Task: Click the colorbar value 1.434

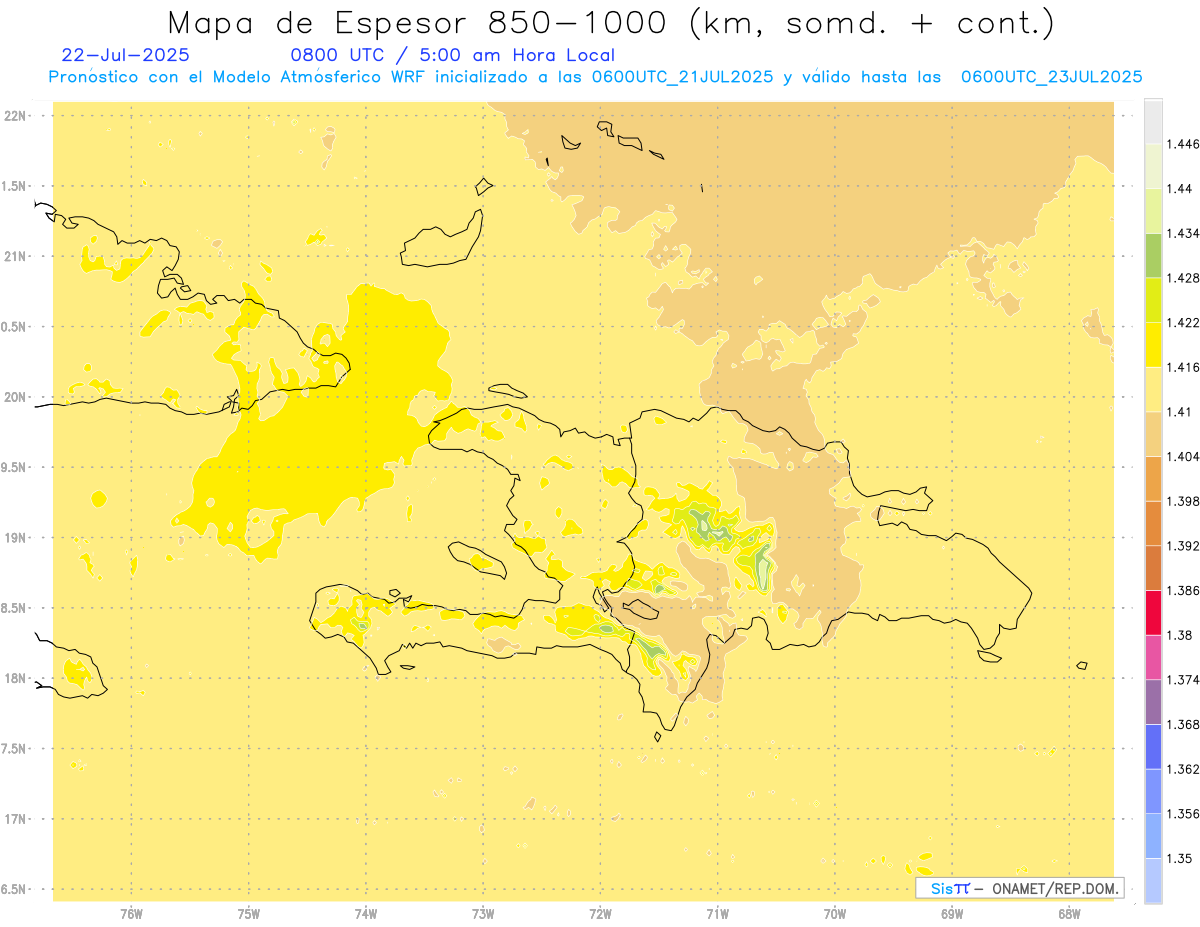Action: [1185, 233]
